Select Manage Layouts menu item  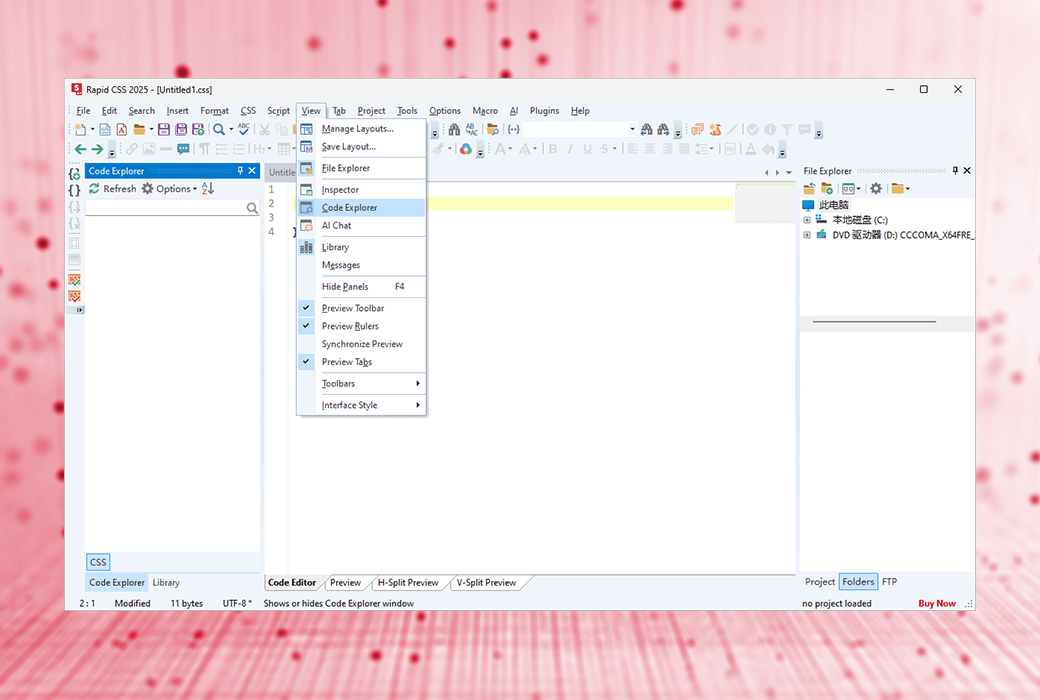361,129
